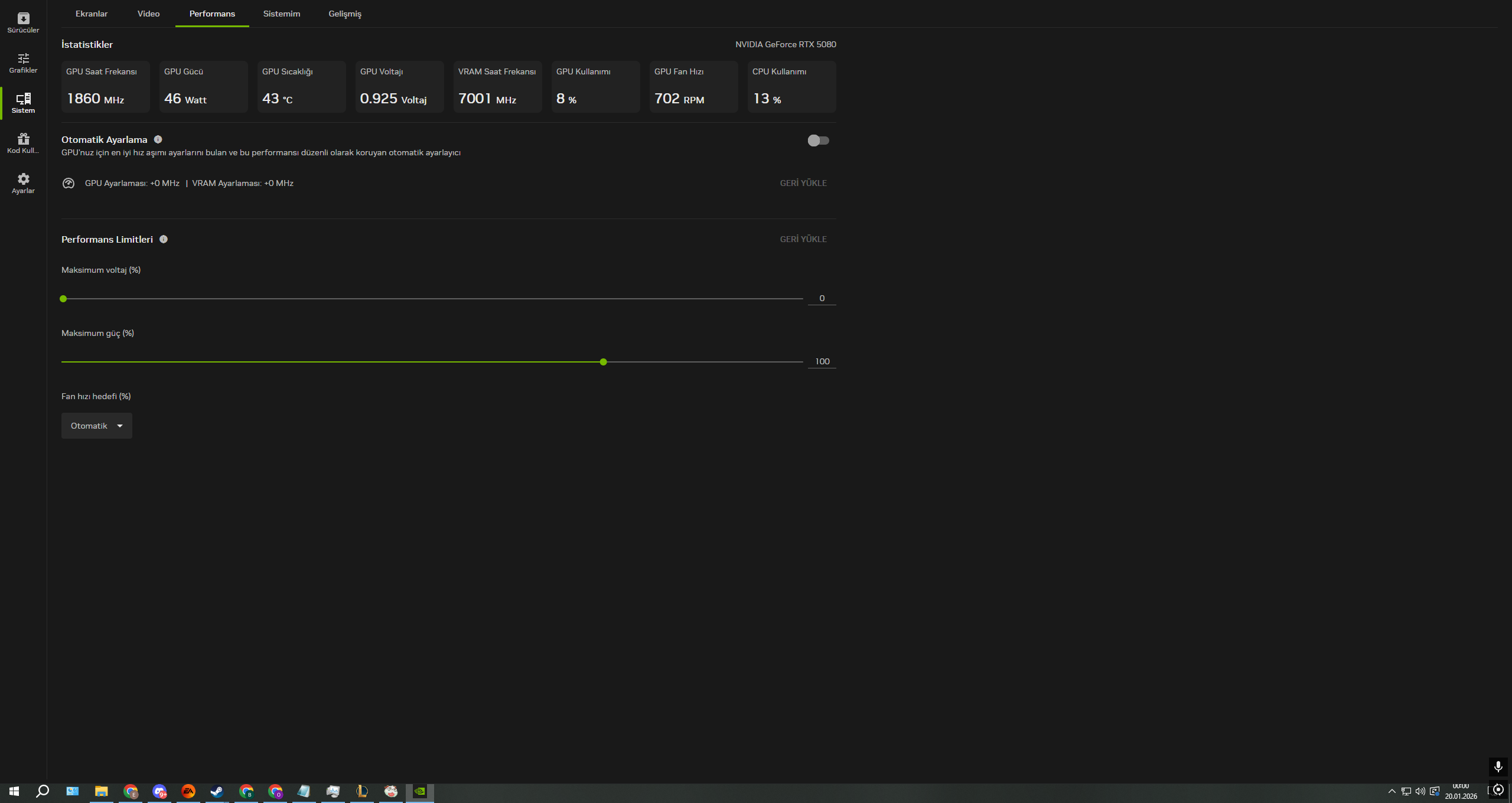The width and height of the screenshot is (1512, 803).
Task: Open the Grafikler section in the sidebar
Action: coord(23,63)
